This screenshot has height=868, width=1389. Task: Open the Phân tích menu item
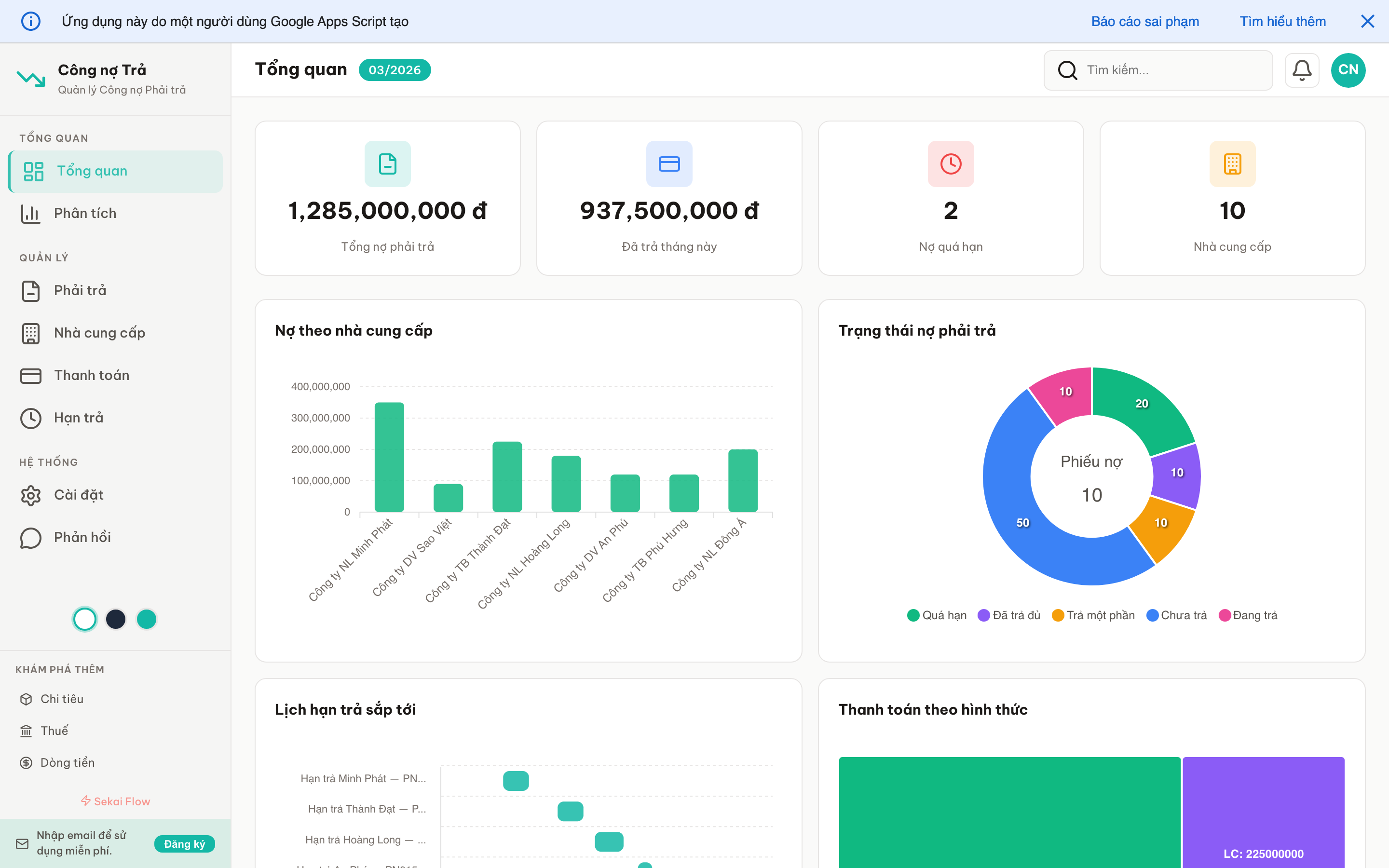click(85, 214)
